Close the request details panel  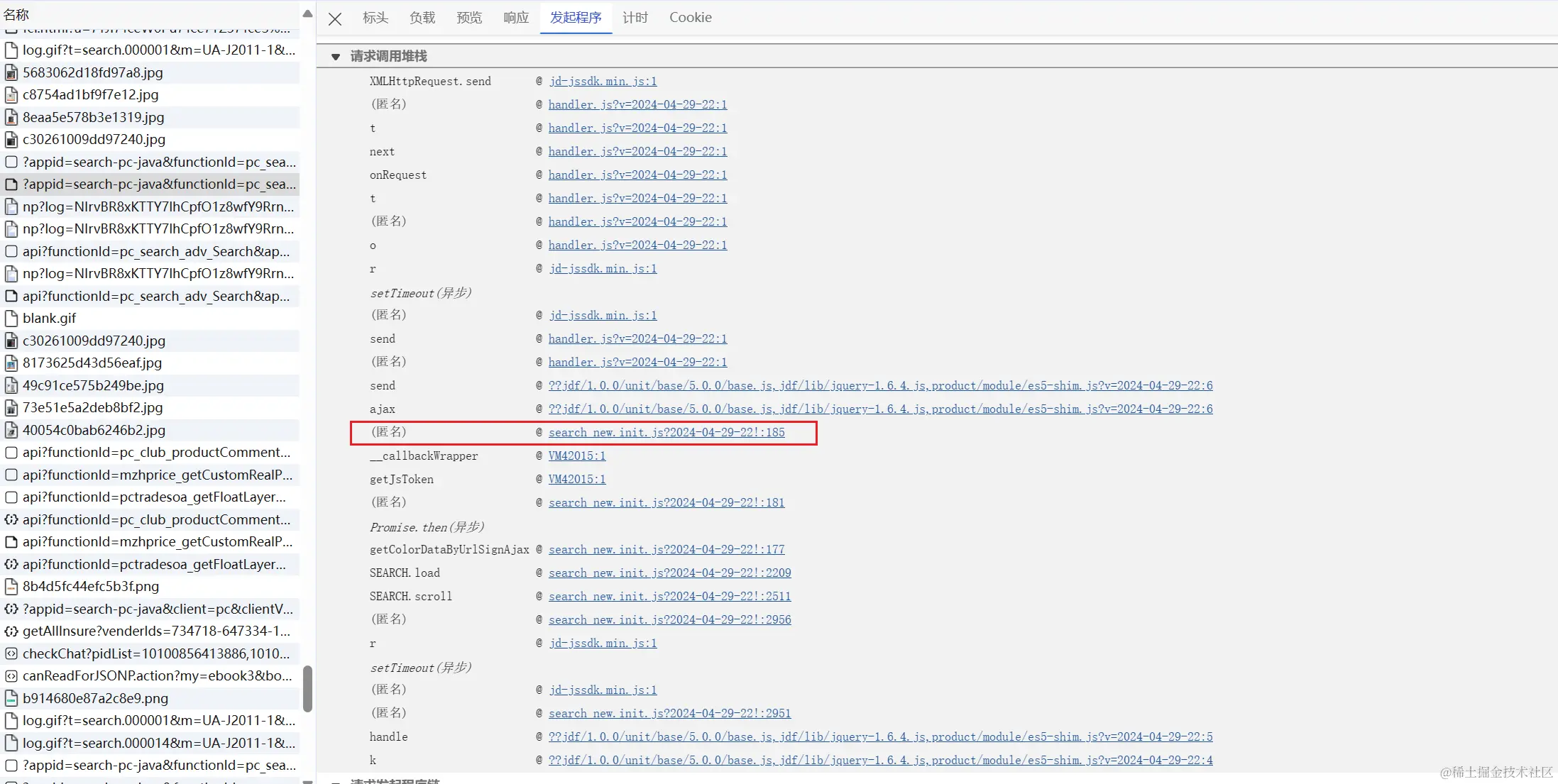335,18
